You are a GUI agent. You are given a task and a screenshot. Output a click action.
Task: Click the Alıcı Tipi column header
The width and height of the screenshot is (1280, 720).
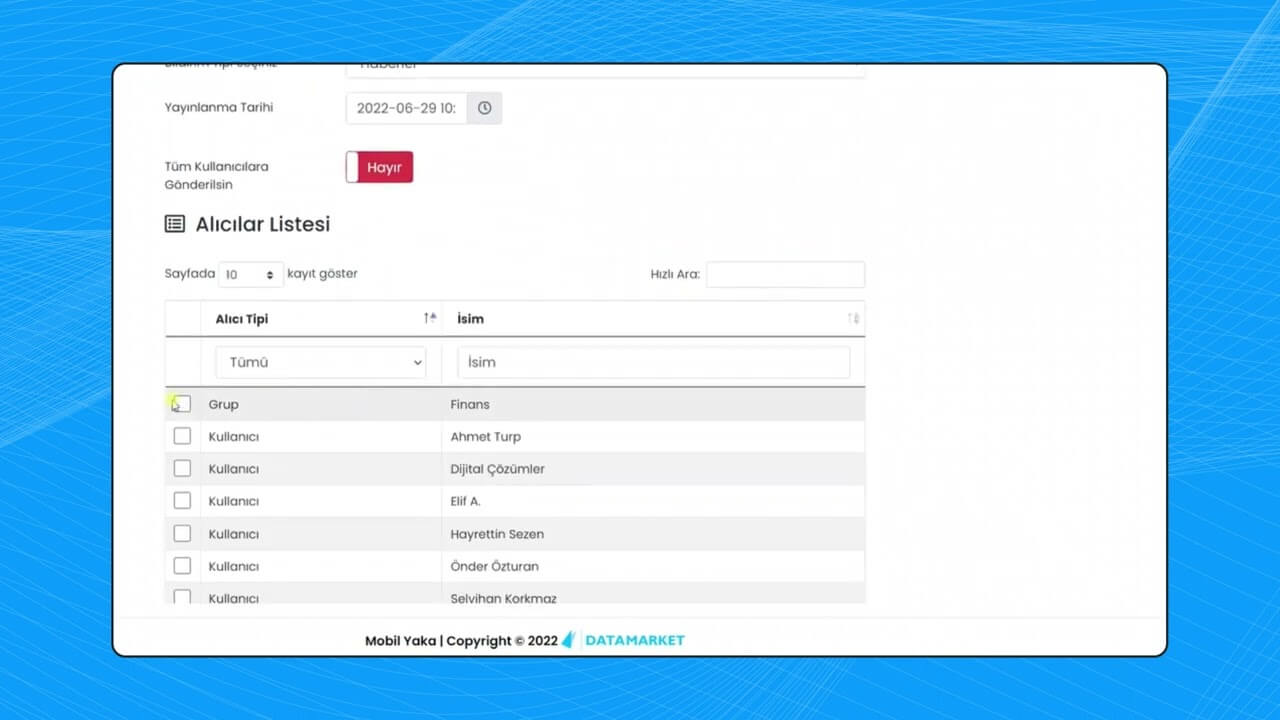click(x=242, y=319)
